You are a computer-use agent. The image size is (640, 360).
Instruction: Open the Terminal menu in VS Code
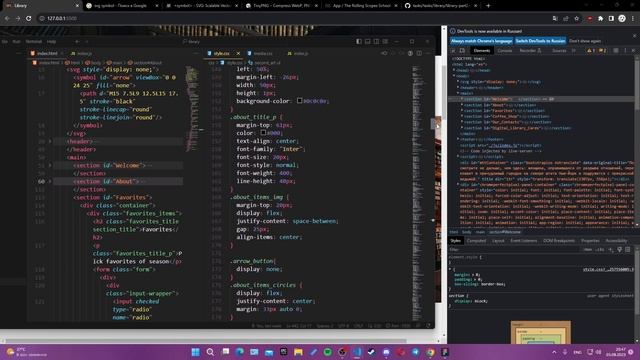pyautogui.click(x=33, y=42)
